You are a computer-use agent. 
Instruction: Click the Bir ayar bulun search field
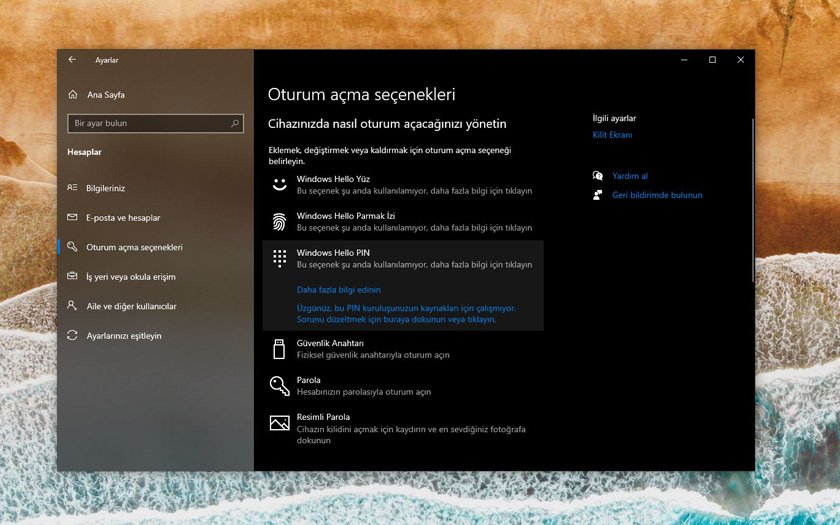click(148, 123)
